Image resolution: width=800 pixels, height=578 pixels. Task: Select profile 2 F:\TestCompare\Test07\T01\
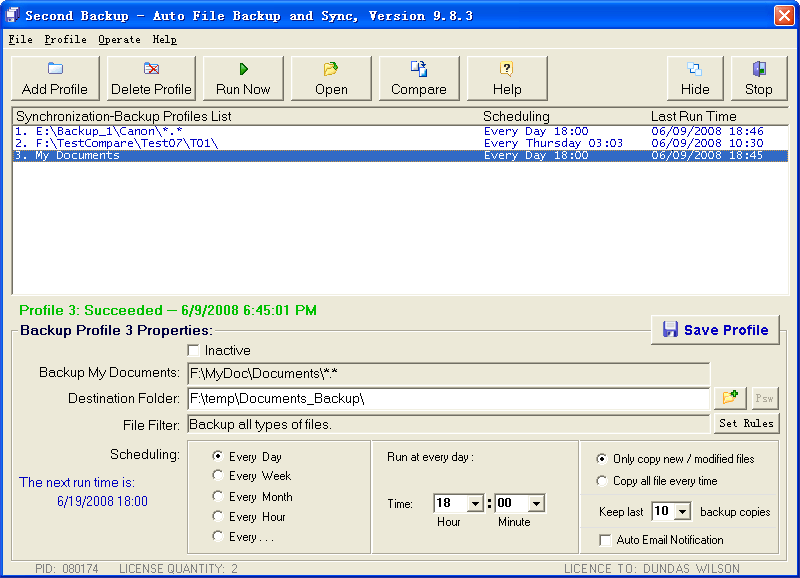coord(401,143)
